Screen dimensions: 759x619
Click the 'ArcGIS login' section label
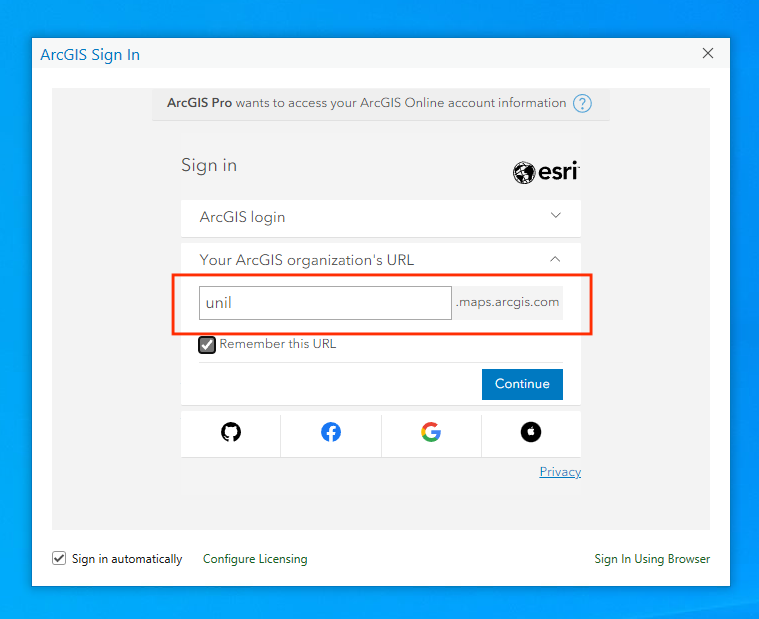pos(242,217)
